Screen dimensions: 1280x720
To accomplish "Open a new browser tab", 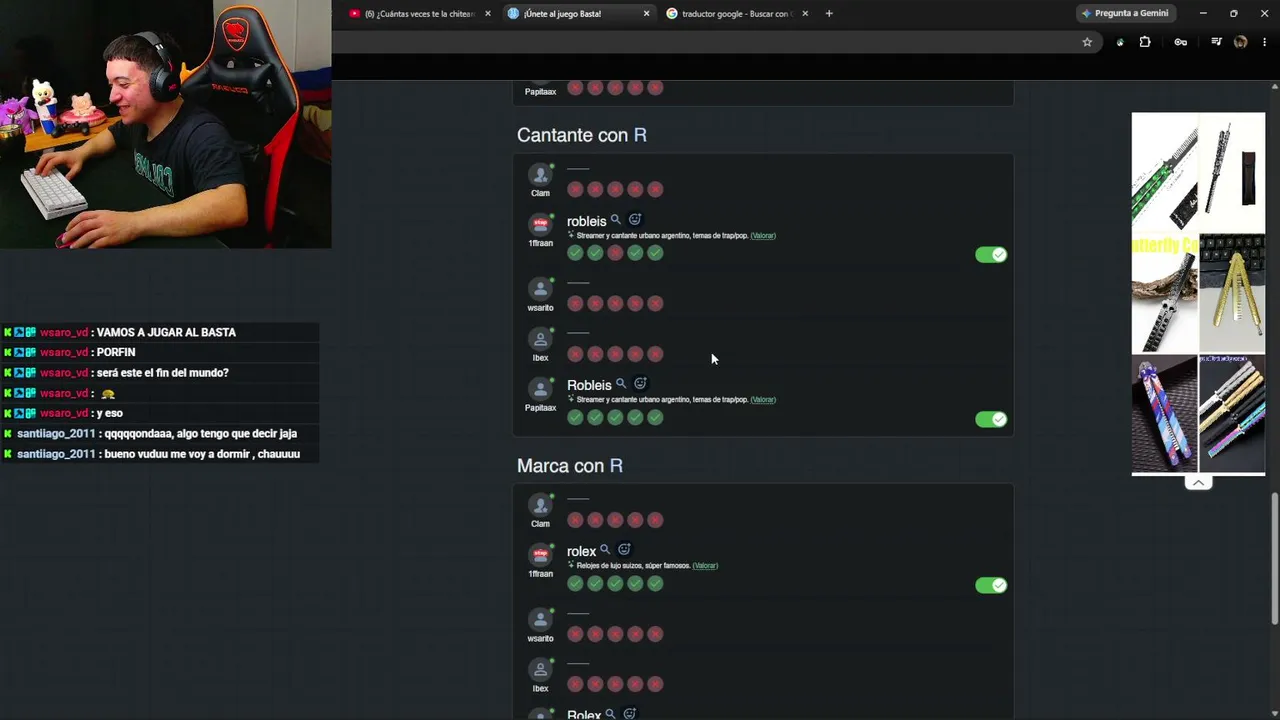I will point(829,13).
